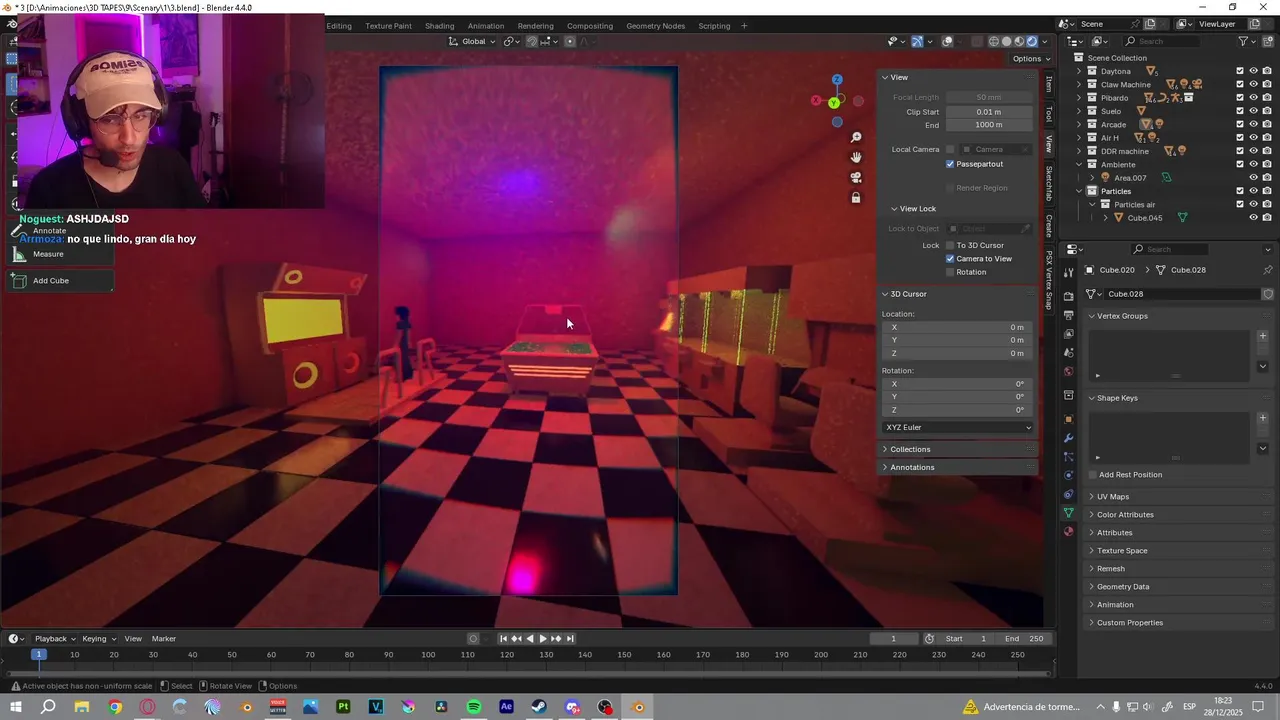Screen dimensions: 1280x720
Task: Disable Suelo collection in renders
Action: (x=1267, y=111)
